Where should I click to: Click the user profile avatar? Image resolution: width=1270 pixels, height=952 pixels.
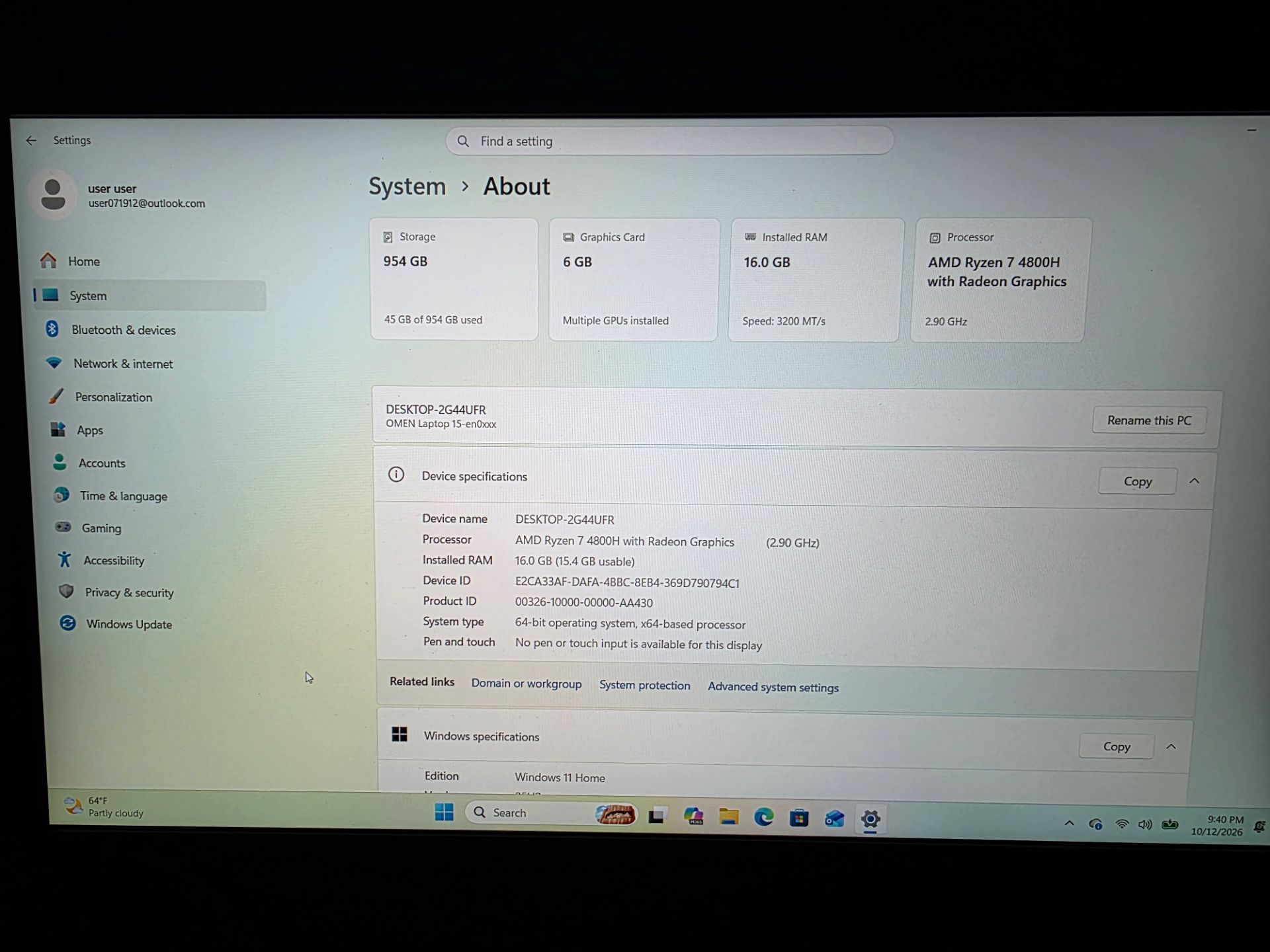click(53, 194)
